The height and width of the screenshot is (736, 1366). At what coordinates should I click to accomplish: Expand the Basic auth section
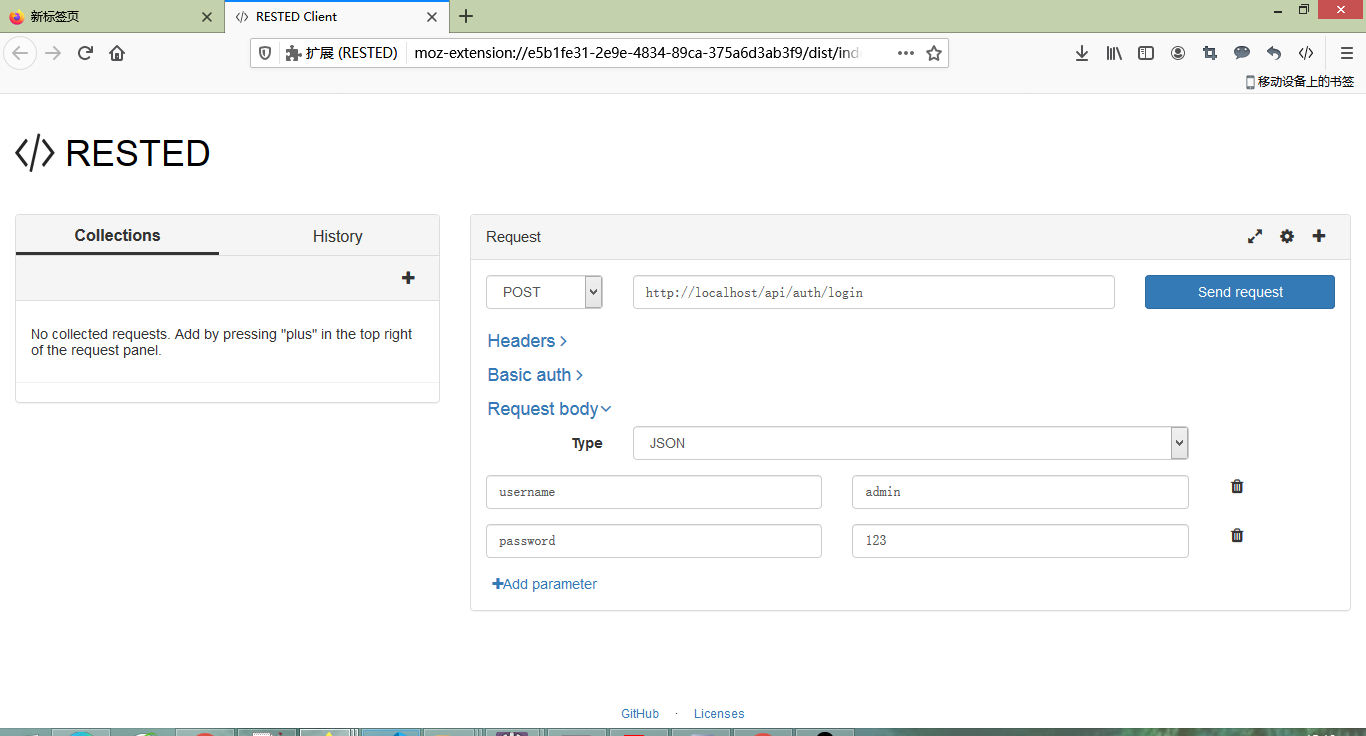click(535, 375)
